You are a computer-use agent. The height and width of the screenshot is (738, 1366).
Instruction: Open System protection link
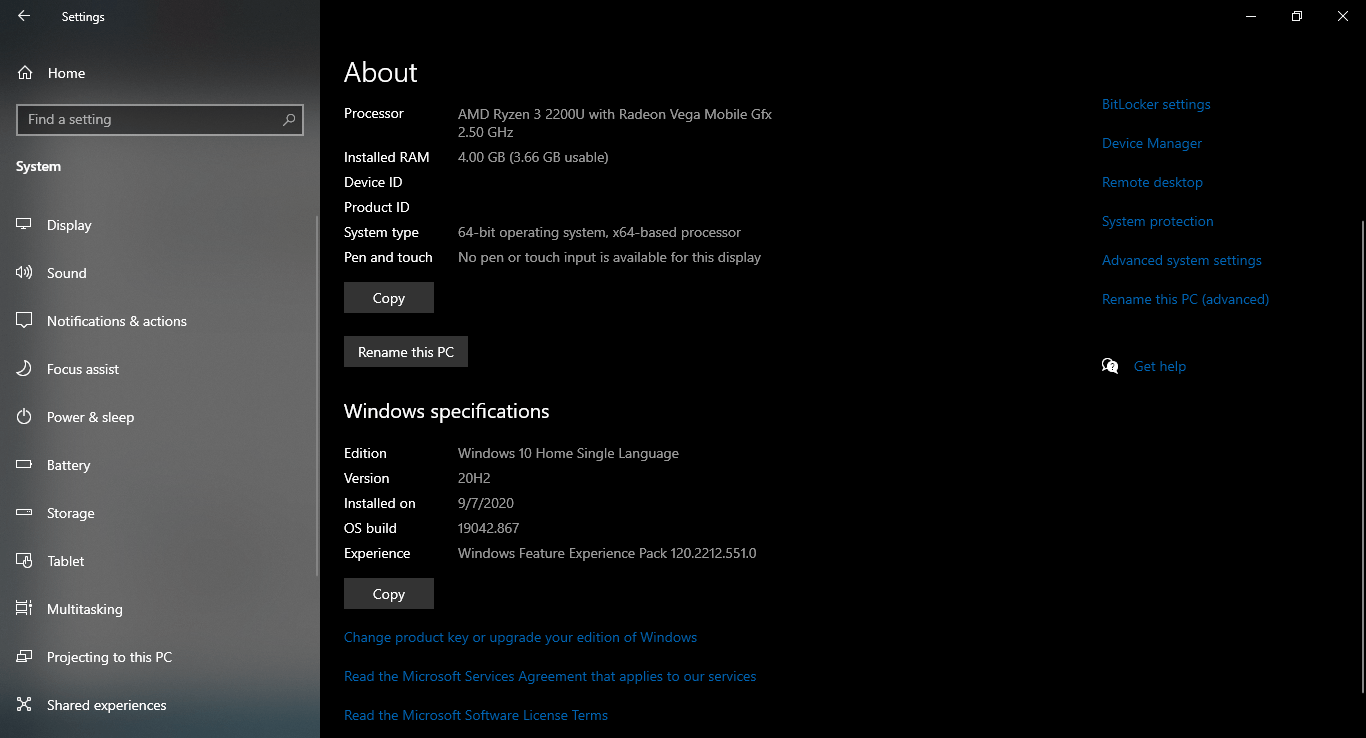click(1158, 221)
